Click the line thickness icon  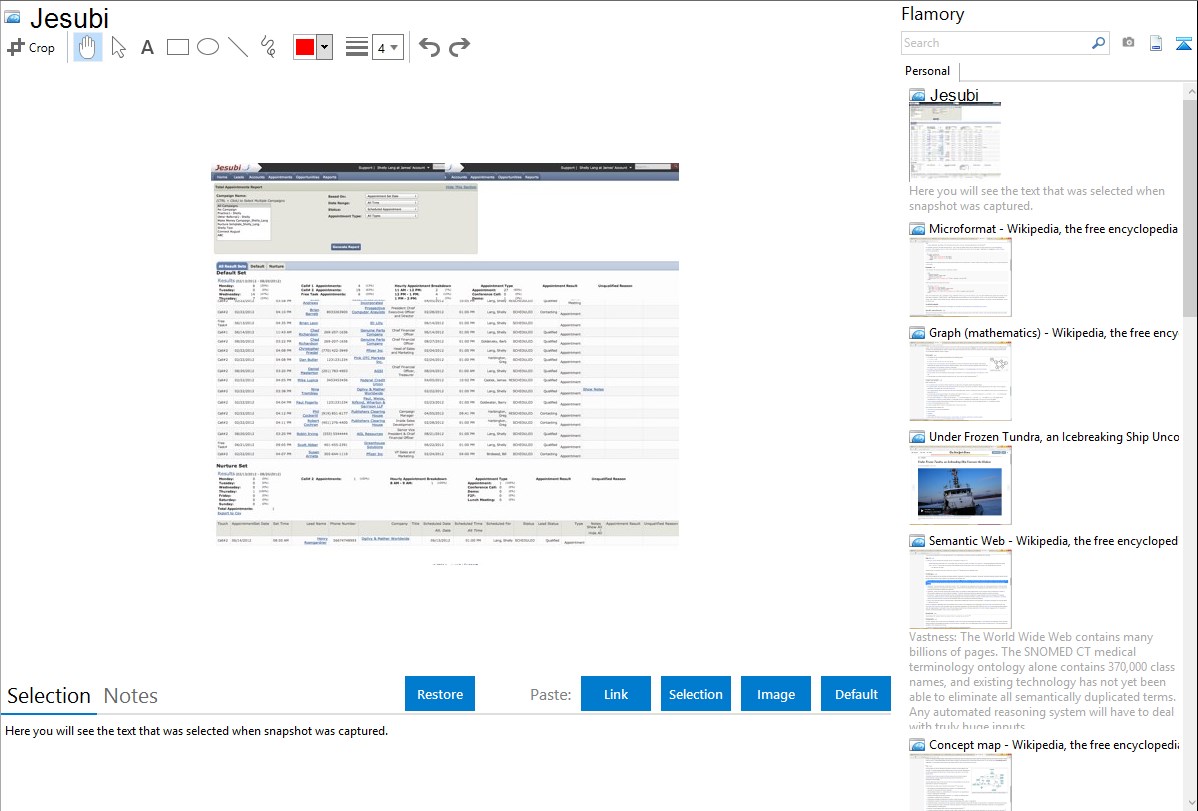pyautogui.click(x=356, y=47)
